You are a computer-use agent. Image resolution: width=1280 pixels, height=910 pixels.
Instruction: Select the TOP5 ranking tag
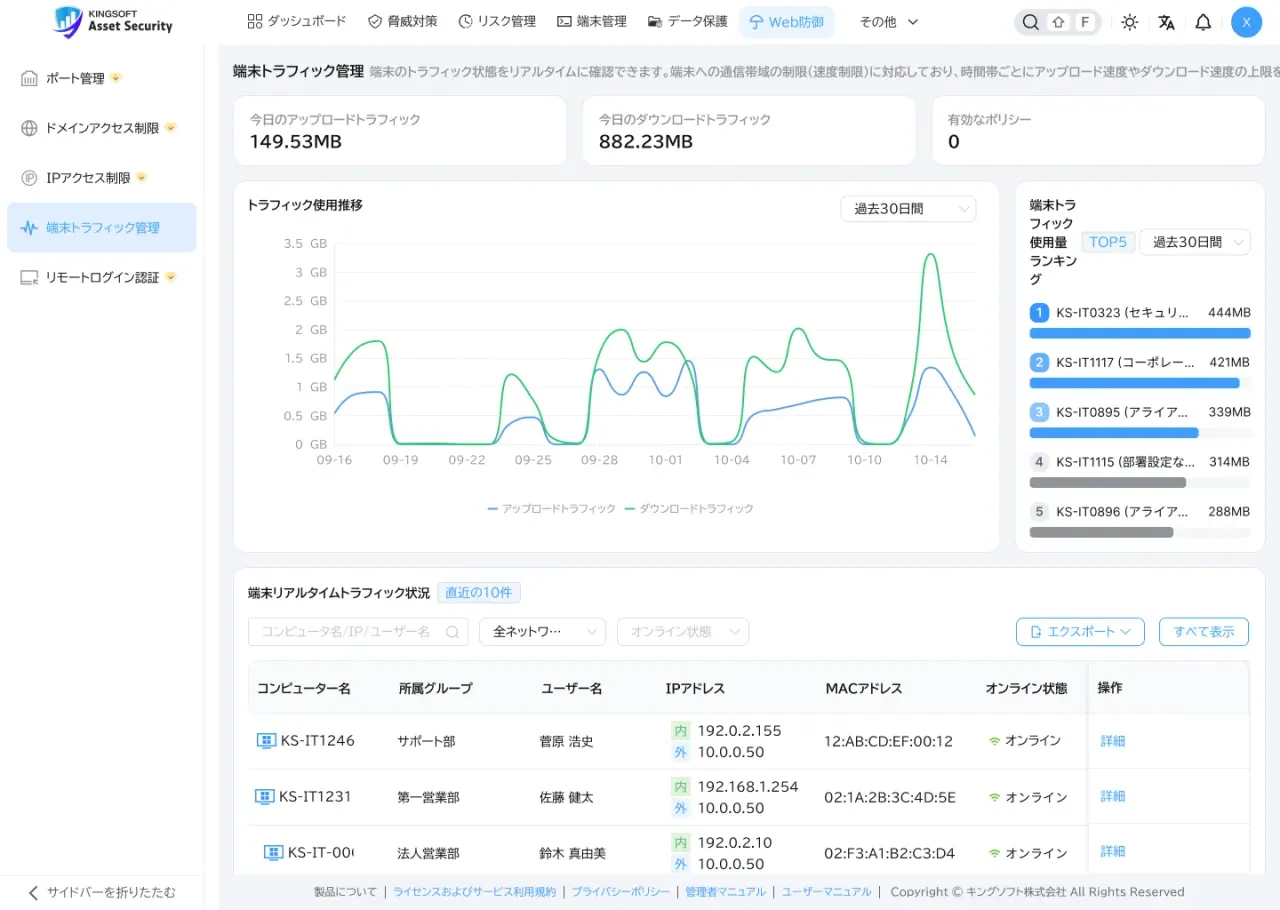pyautogui.click(x=1108, y=242)
